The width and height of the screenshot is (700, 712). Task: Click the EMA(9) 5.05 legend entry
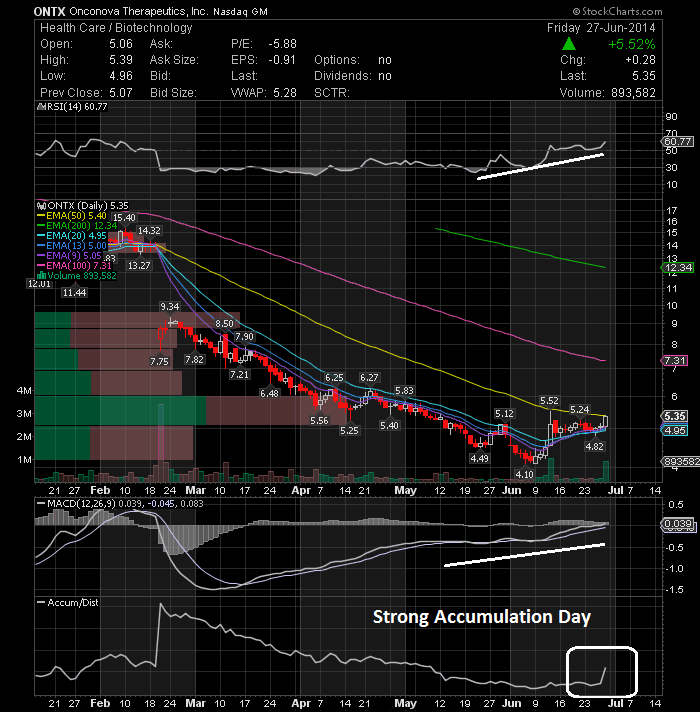click(x=74, y=256)
